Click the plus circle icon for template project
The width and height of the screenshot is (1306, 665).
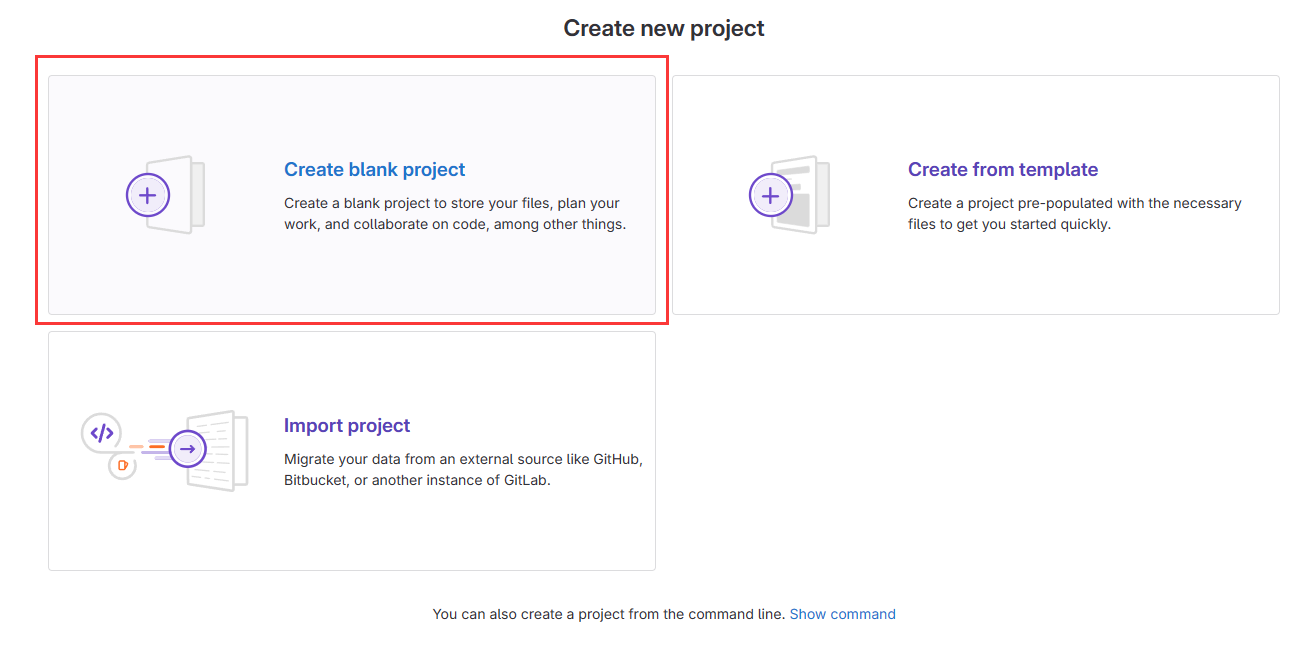pyautogui.click(x=770, y=195)
